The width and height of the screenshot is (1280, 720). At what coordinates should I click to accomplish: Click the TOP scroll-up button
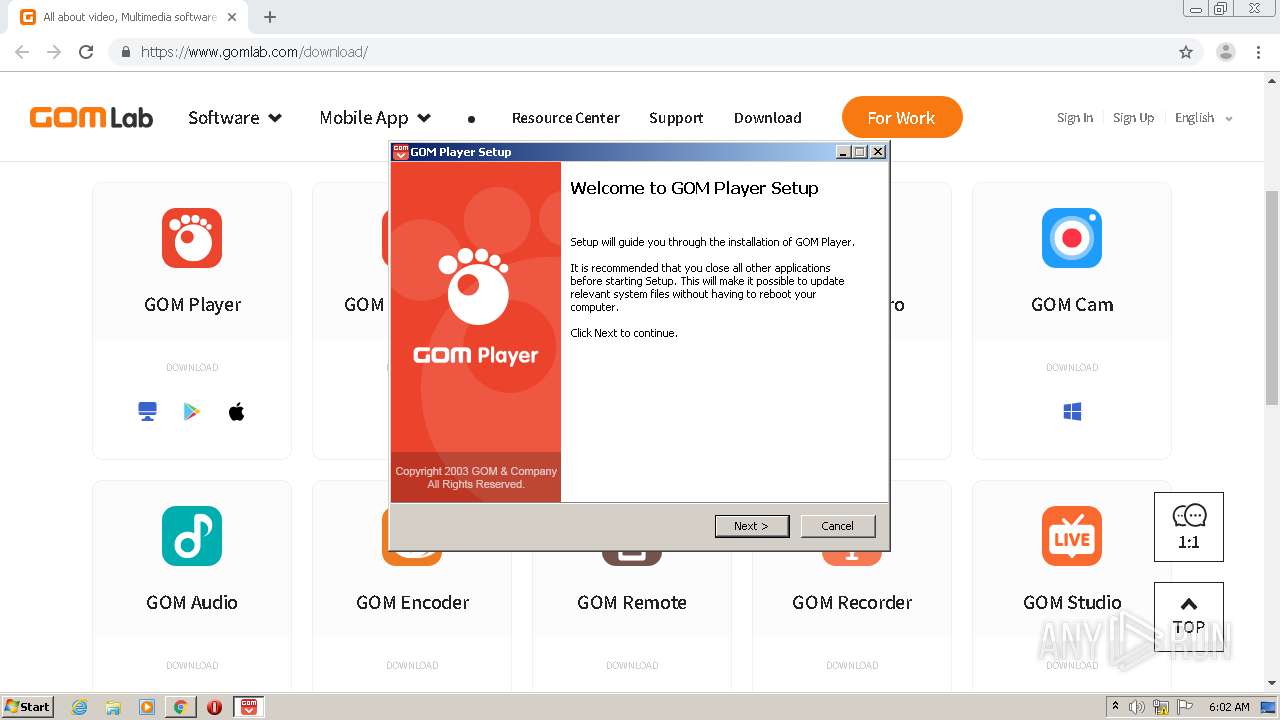pyautogui.click(x=1189, y=617)
